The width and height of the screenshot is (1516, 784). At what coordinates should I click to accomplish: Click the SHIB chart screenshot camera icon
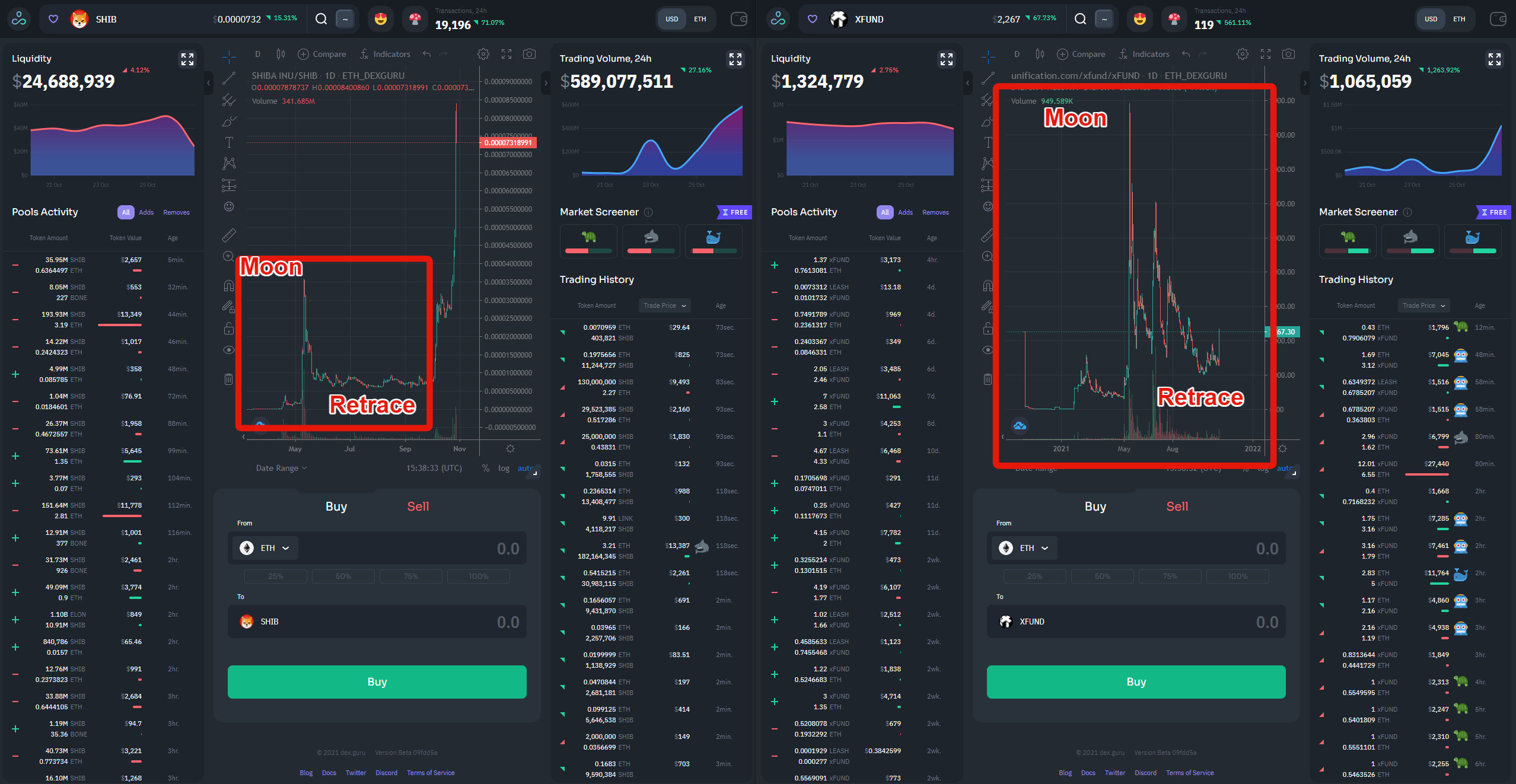pos(529,54)
